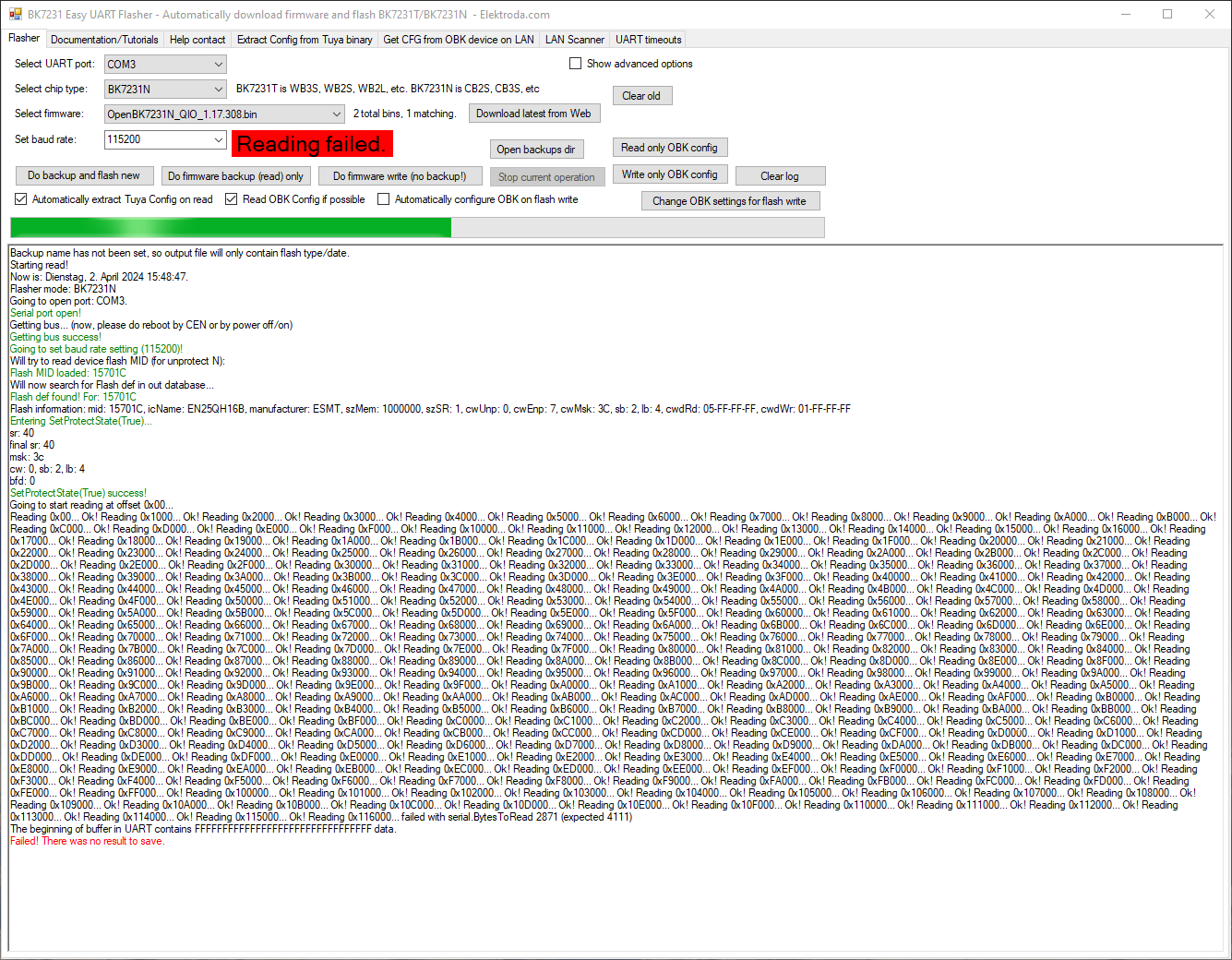The image size is (1232, 960).
Task: Maximize the BK7231 Easy UART Flasher window
Action: point(1167,14)
